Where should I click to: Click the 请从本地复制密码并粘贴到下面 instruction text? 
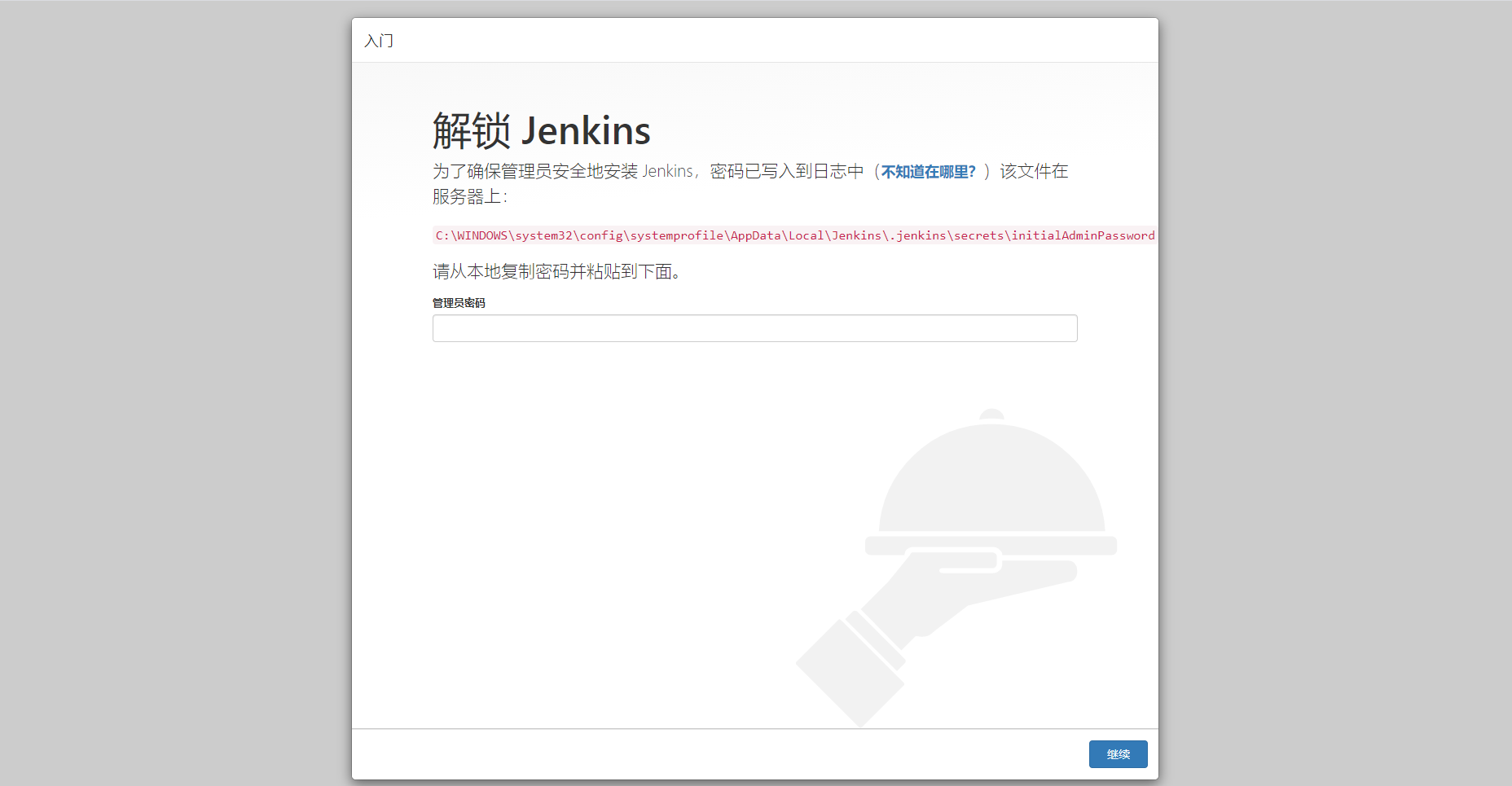(556, 271)
